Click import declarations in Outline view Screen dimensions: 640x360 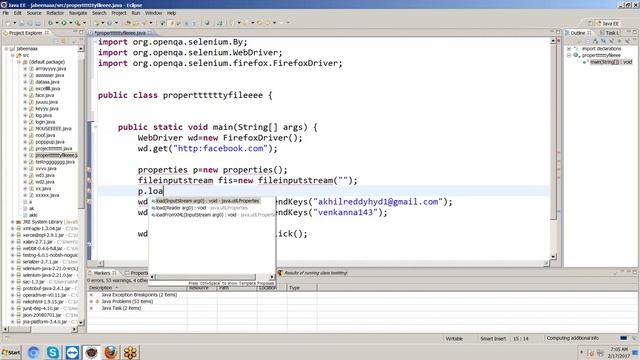(x=601, y=49)
